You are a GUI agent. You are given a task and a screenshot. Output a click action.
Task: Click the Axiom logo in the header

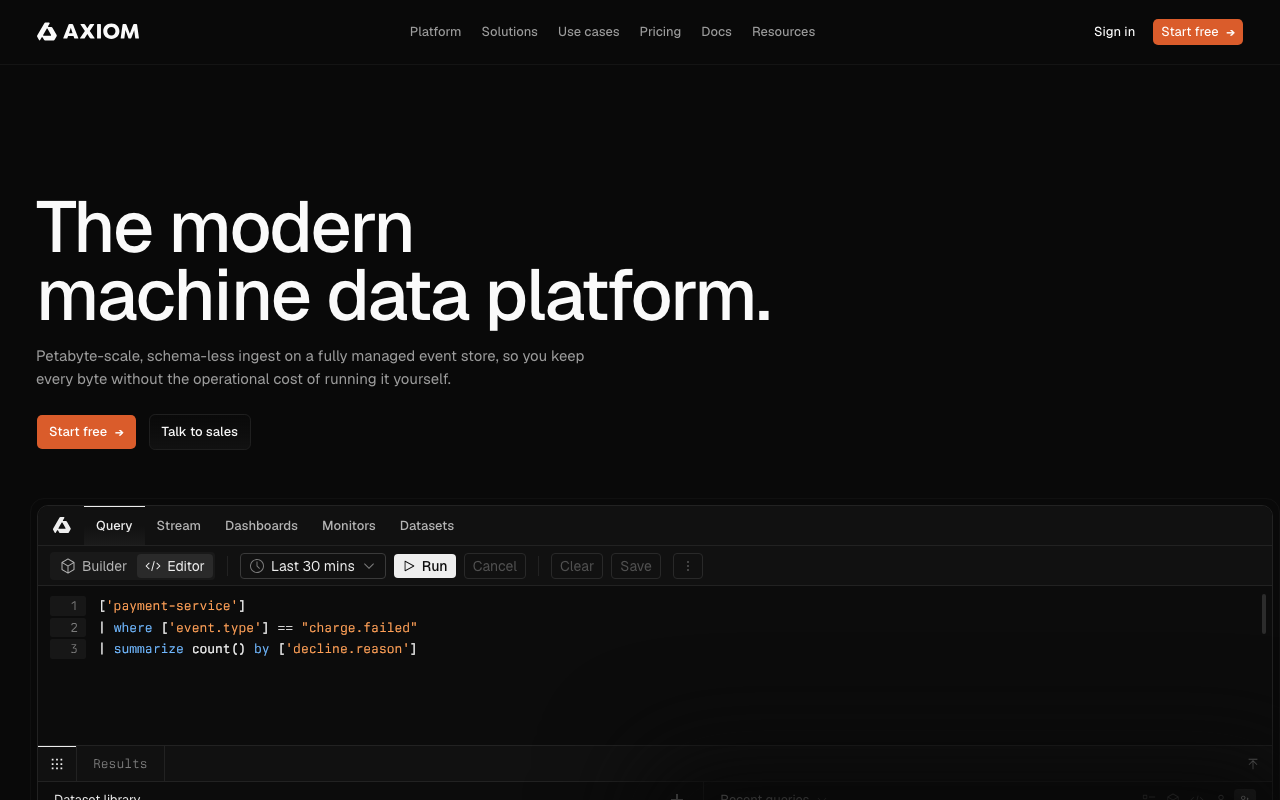tap(88, 32)
